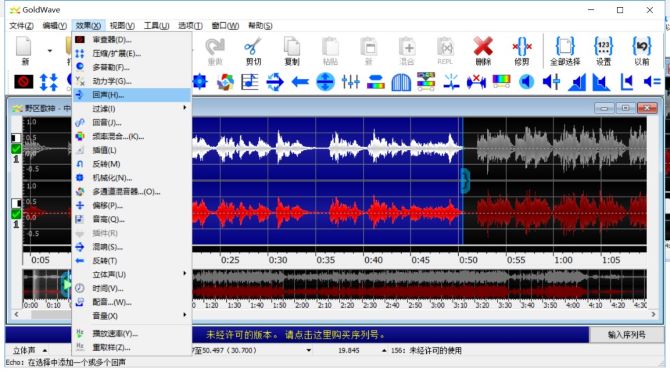Choose Echo (回声) from the Effects menu

(x=132, y=95)
